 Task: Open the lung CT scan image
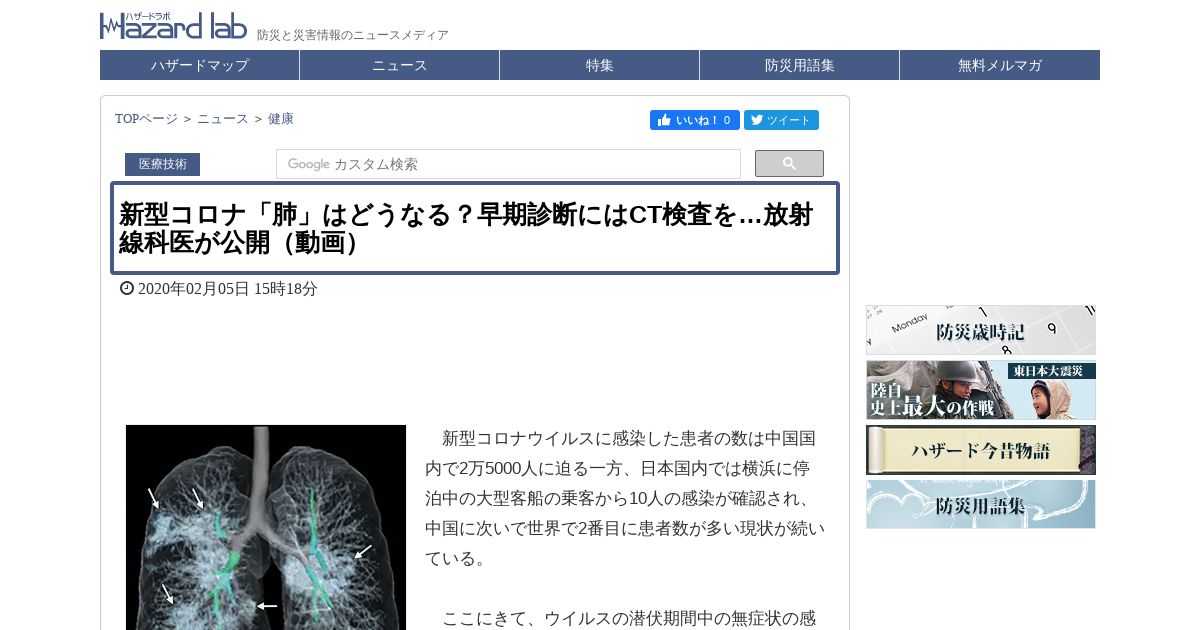(x=266, y=527)
